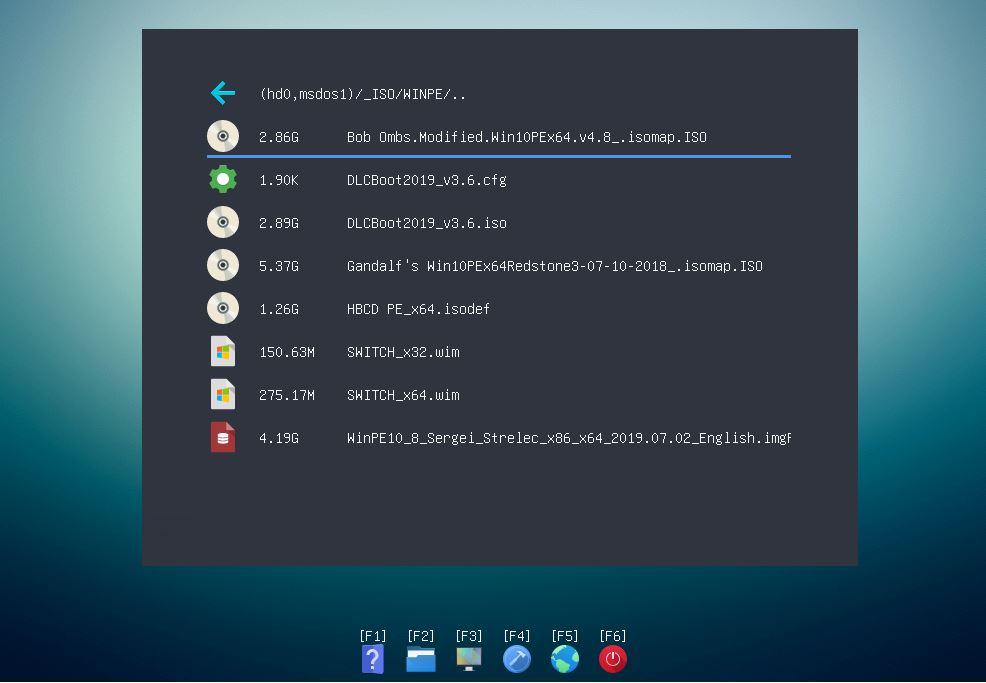Select DLCBoot2019_v3.6.cfg file name
This screenshot has width=986, height=683.
[x=426, y=180]
